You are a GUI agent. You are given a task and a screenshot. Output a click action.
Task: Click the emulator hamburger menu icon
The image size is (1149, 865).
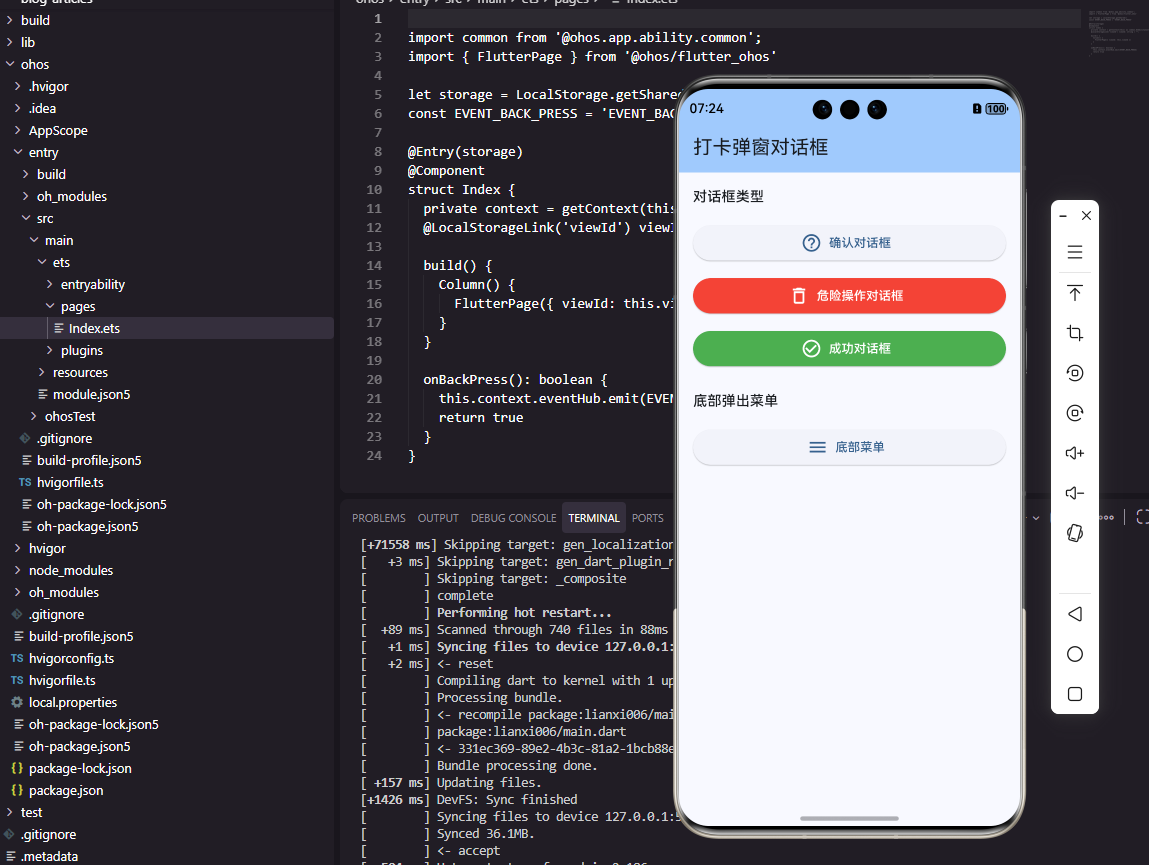[x=1074, y=253]
